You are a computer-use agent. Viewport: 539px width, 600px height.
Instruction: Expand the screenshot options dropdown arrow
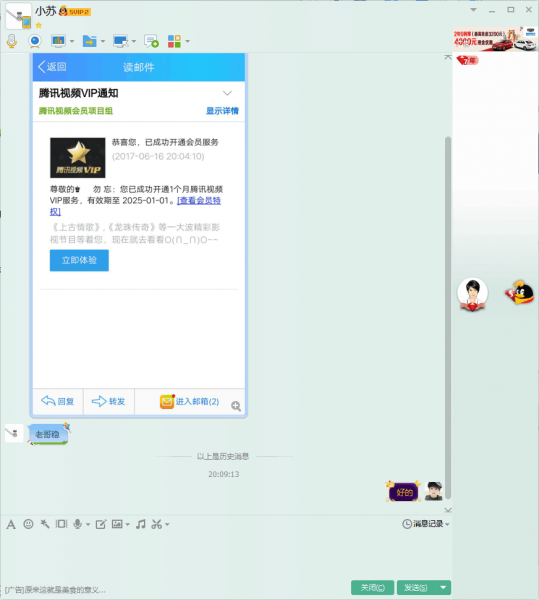[x=167, y=524]
